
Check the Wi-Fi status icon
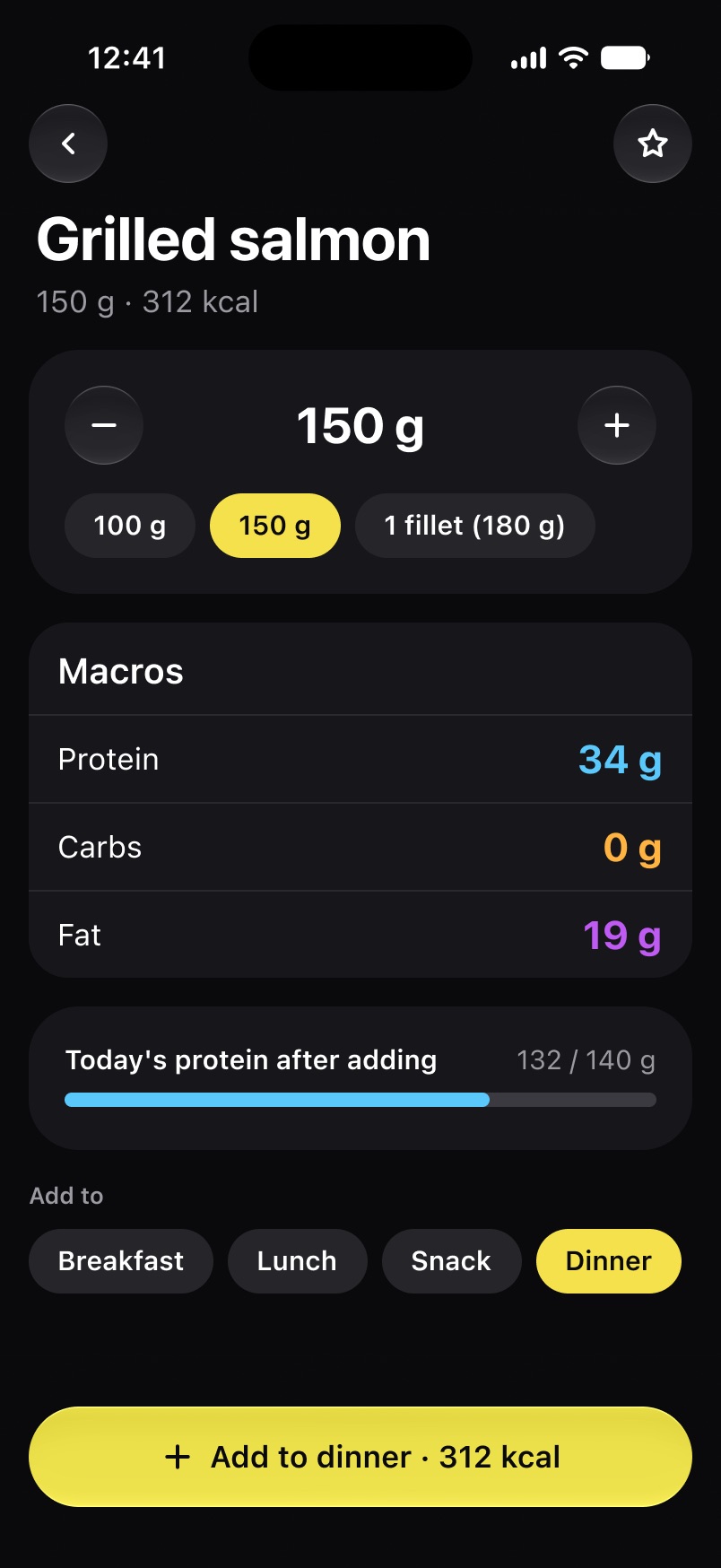(x=572, y=58)
